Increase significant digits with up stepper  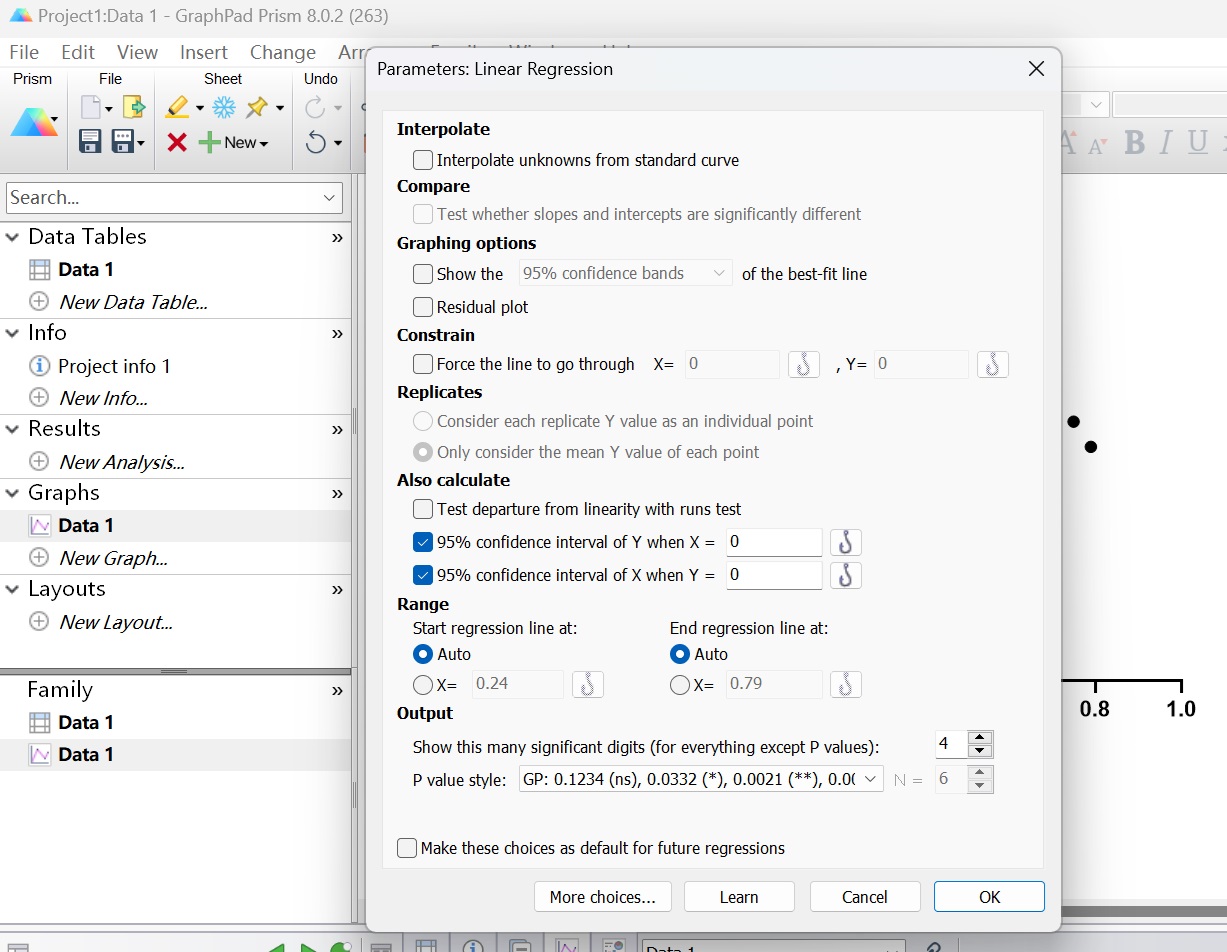(980, 738)
